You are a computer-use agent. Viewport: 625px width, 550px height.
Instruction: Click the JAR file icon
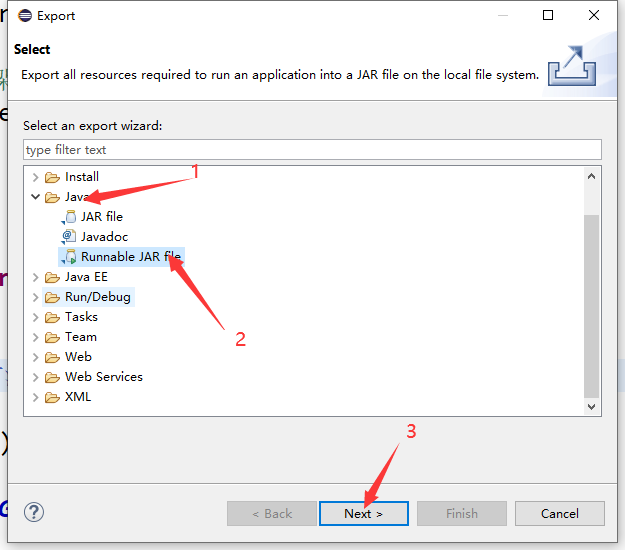(x=69, y=217)
